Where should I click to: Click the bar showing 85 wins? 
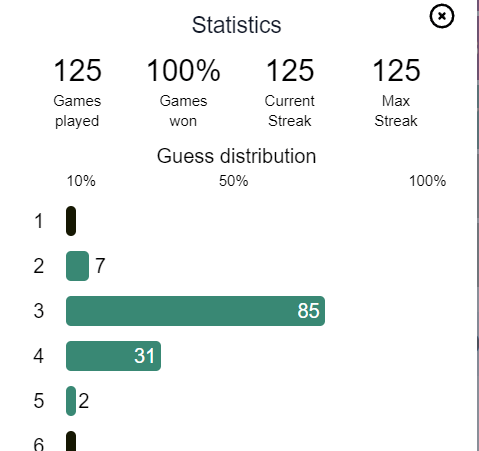[195, 311]
